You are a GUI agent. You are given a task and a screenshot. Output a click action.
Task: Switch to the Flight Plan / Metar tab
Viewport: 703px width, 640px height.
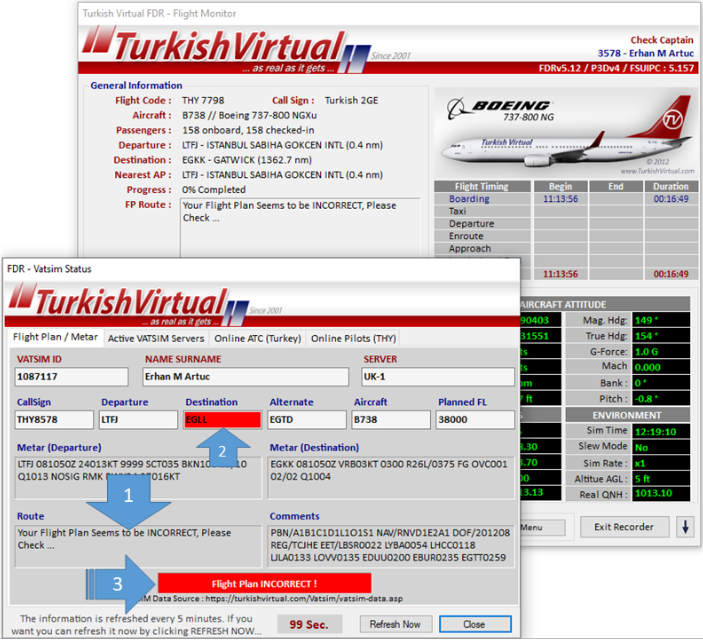tap(55, 337)
